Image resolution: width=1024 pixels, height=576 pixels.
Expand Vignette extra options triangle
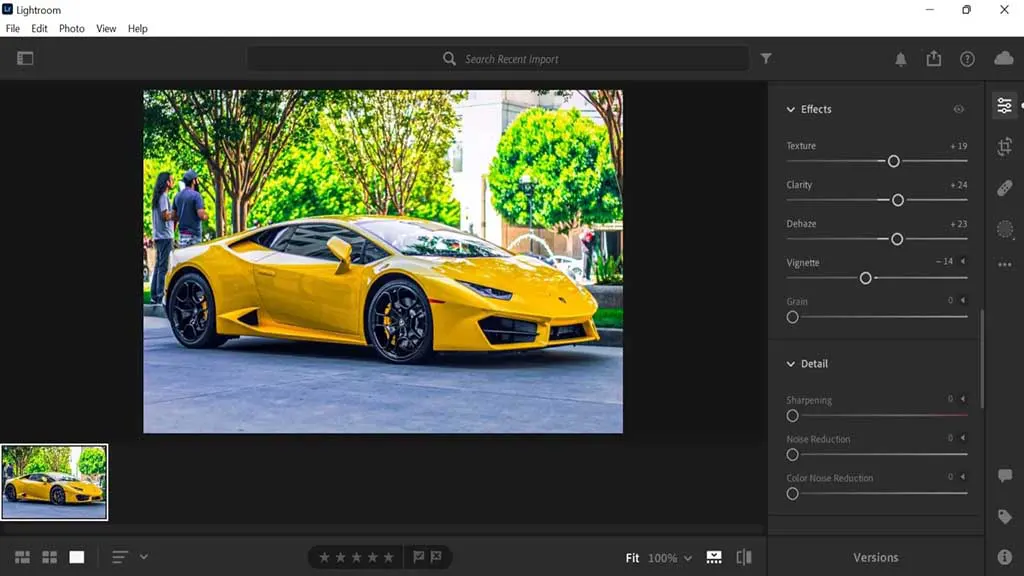963,261
